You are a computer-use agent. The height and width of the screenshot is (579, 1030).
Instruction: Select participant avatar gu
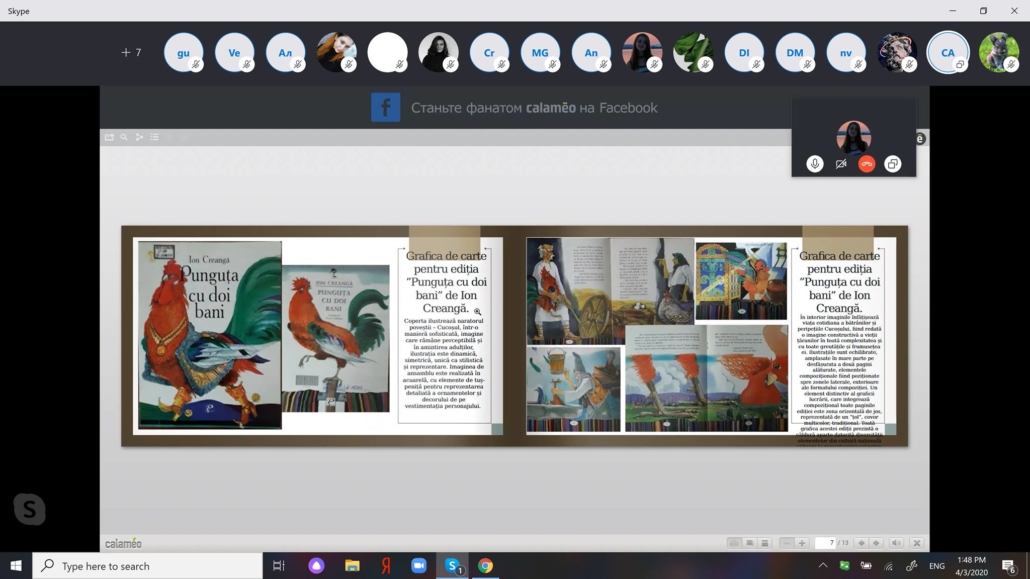[183, 53]
